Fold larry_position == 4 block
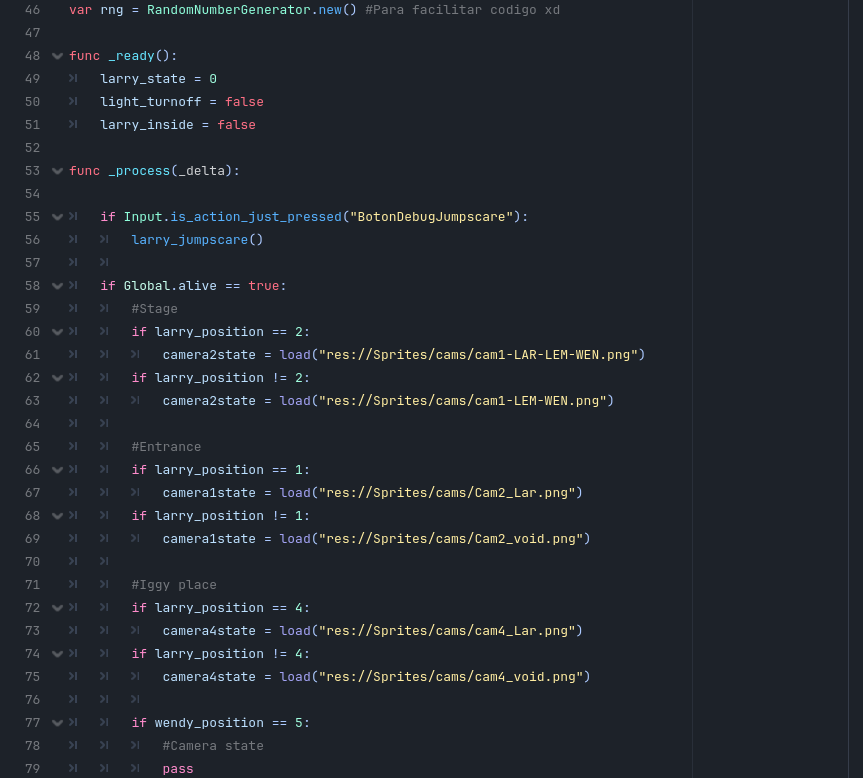 [x=57, y=608]
